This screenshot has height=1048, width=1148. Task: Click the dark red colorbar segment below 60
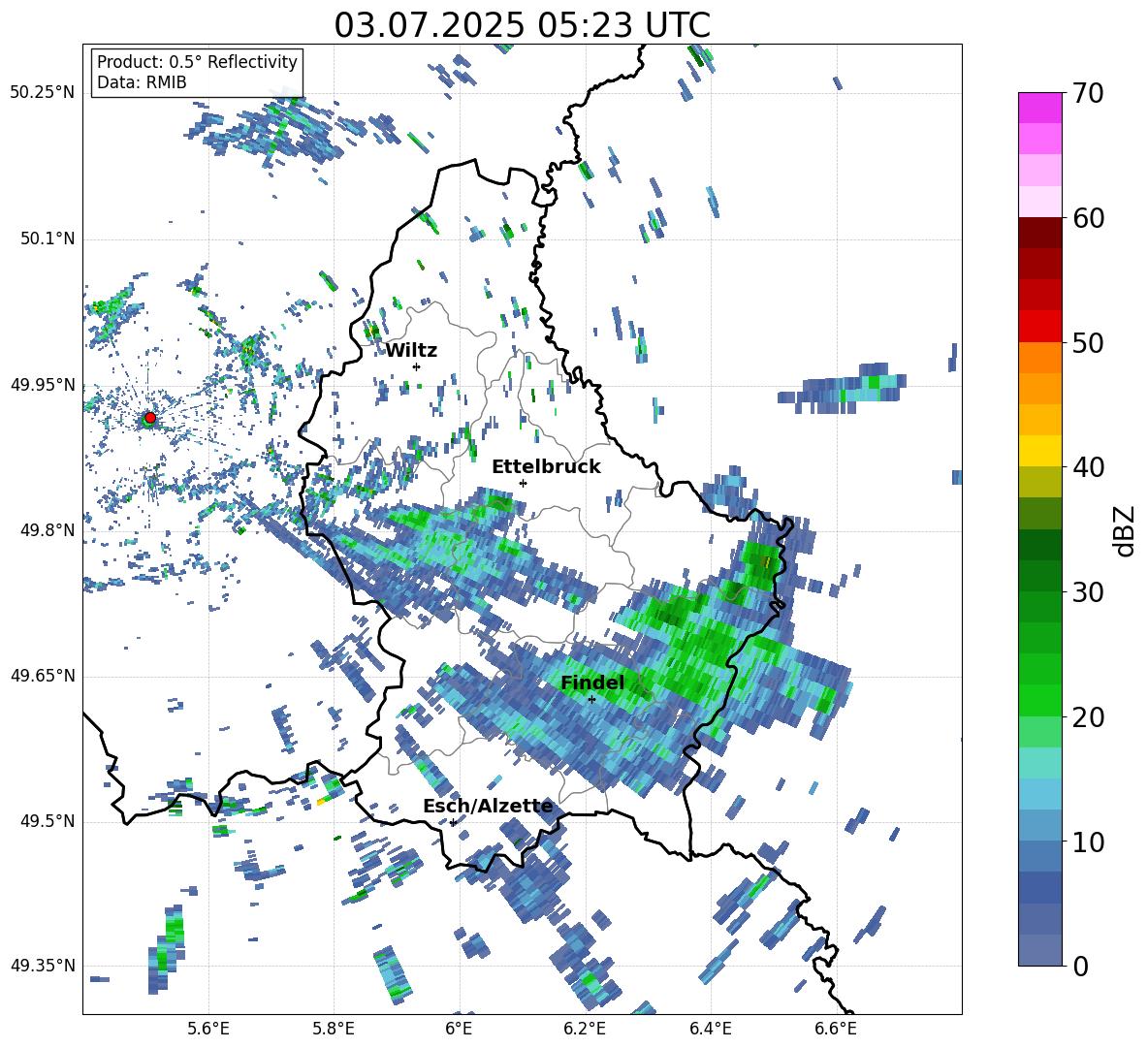pyautogui.click(x=1039, y=233)
